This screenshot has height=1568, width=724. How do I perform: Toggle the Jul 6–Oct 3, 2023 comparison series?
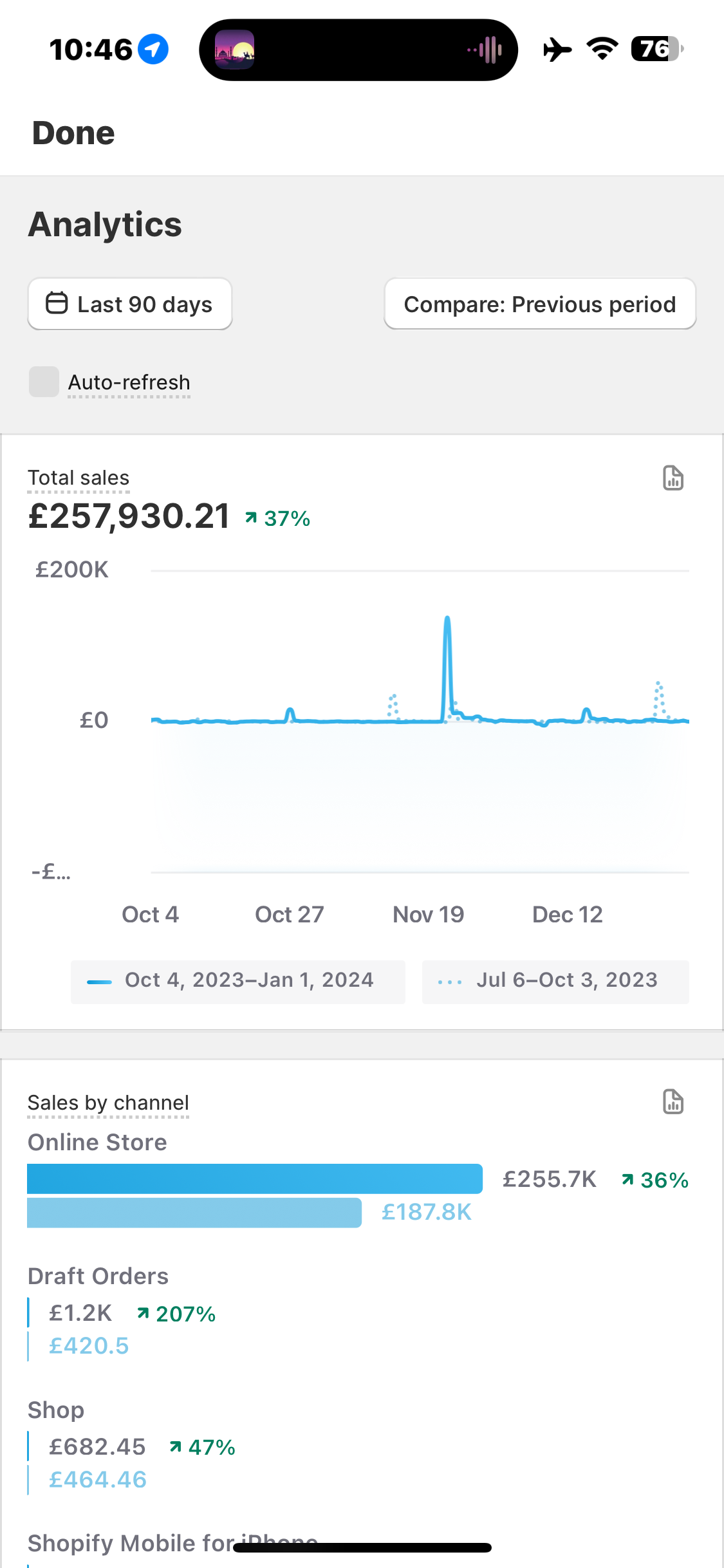point(555,982)
